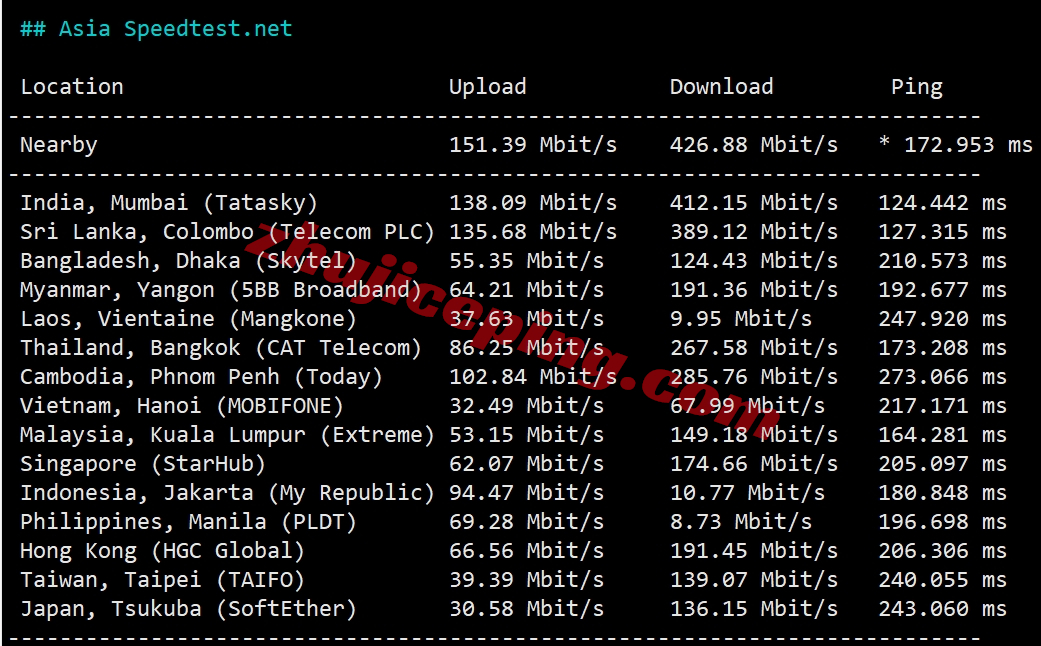This screenshot has height=646, width=1041.
Task: Select 'Bangladesh, Dhaka (Skytel)' location text
Action: tap(188, 261)
